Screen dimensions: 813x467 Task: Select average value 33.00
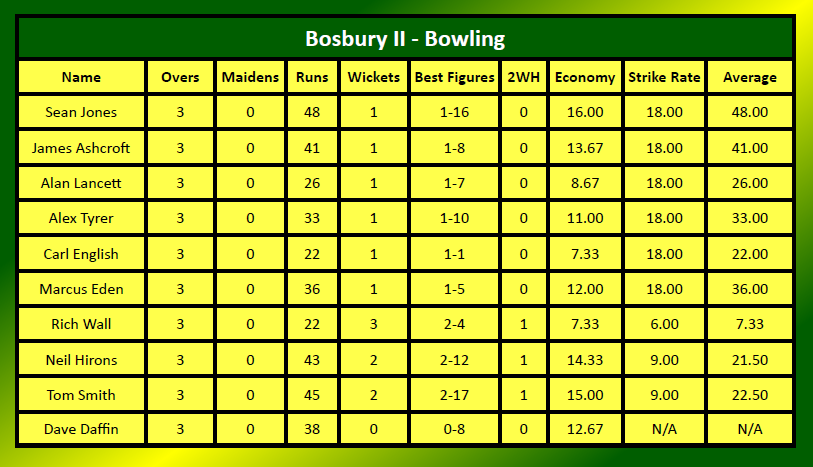[x=750, y=218]
